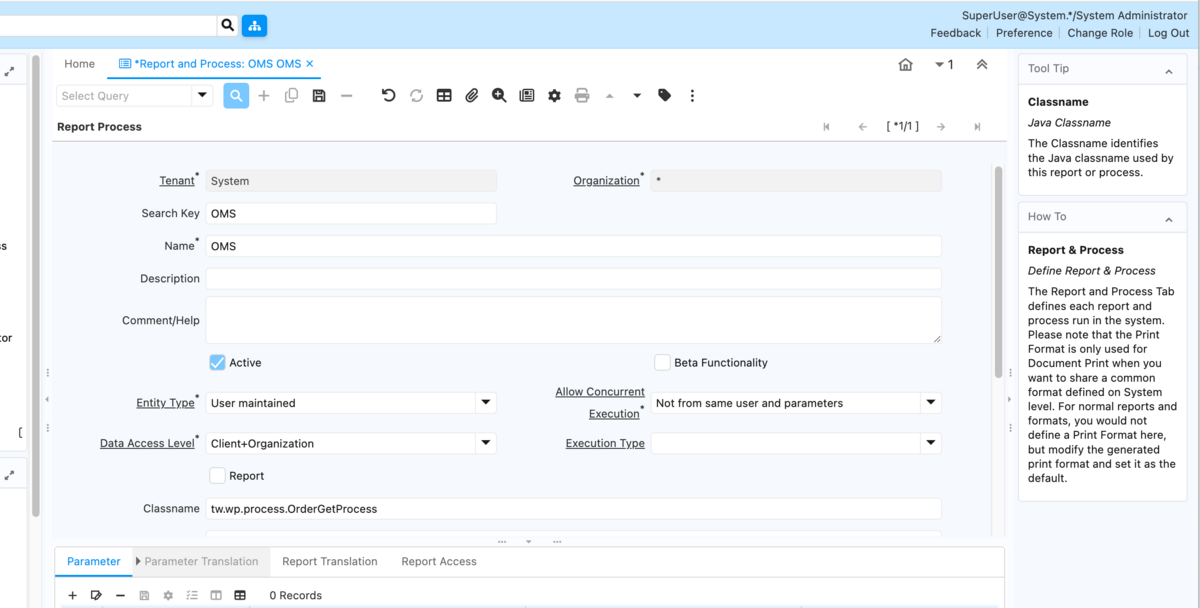1200x608 pixels.
Task: Open the Attachment paperclip icon
Action: (x=472, y=96)
